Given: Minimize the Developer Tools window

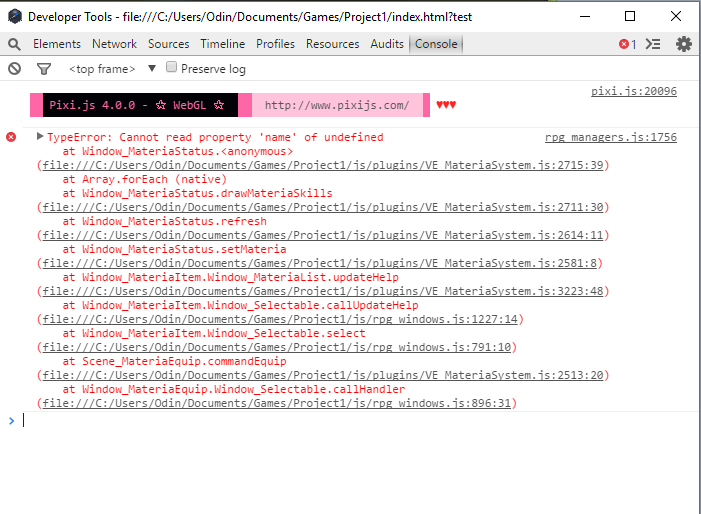Looking at the screenshot, I should (x=585, y=17).
